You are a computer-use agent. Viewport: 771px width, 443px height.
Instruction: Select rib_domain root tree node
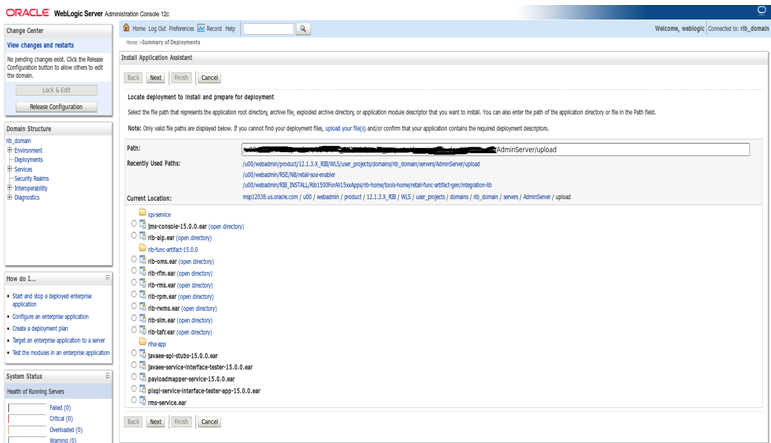[x=18, y=141]
